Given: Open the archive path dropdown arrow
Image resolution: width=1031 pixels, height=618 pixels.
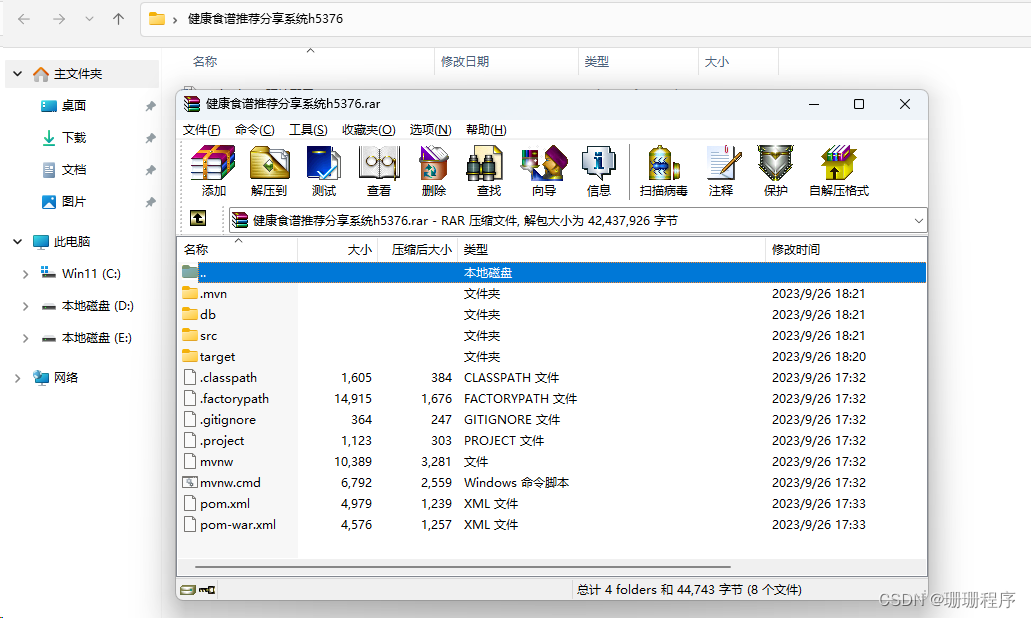Looking at the screenshot, I should point(919,221).
